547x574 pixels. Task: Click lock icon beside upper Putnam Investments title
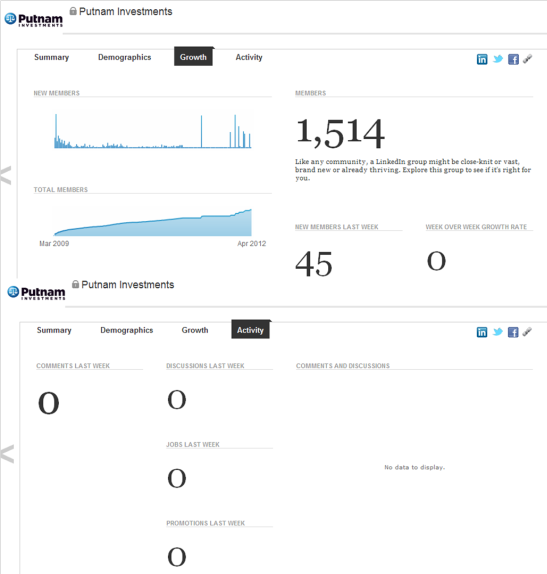tap(73, 11)
